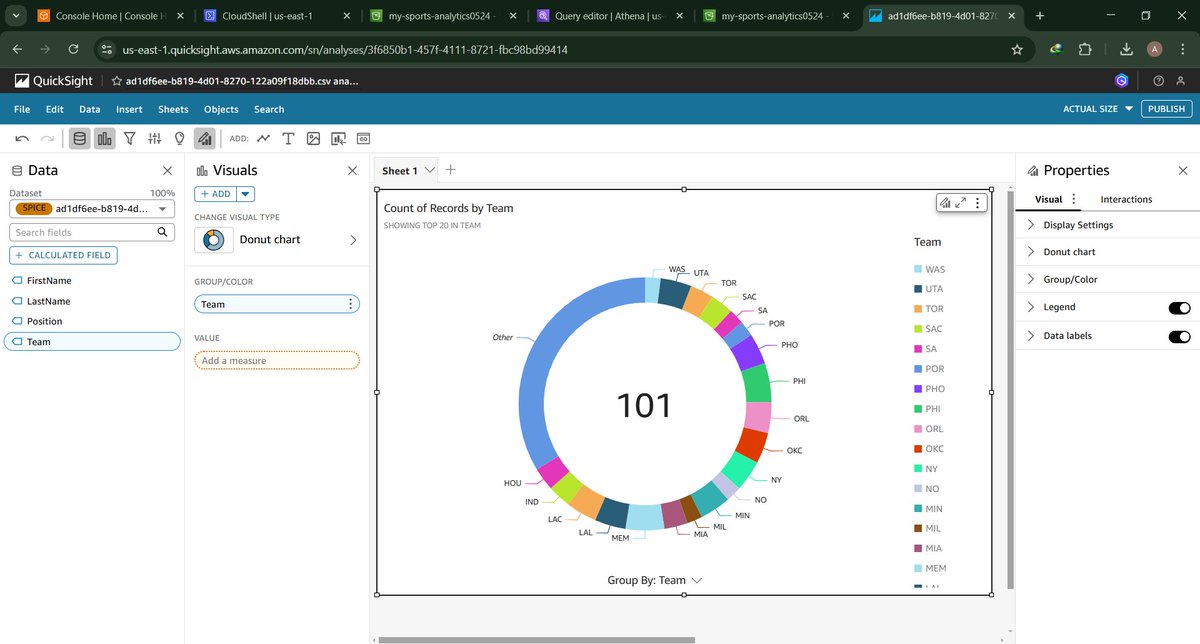This screenshot has width=1200, height=644.
Task: Open the Objects menu
Action: tap(221, 109)
